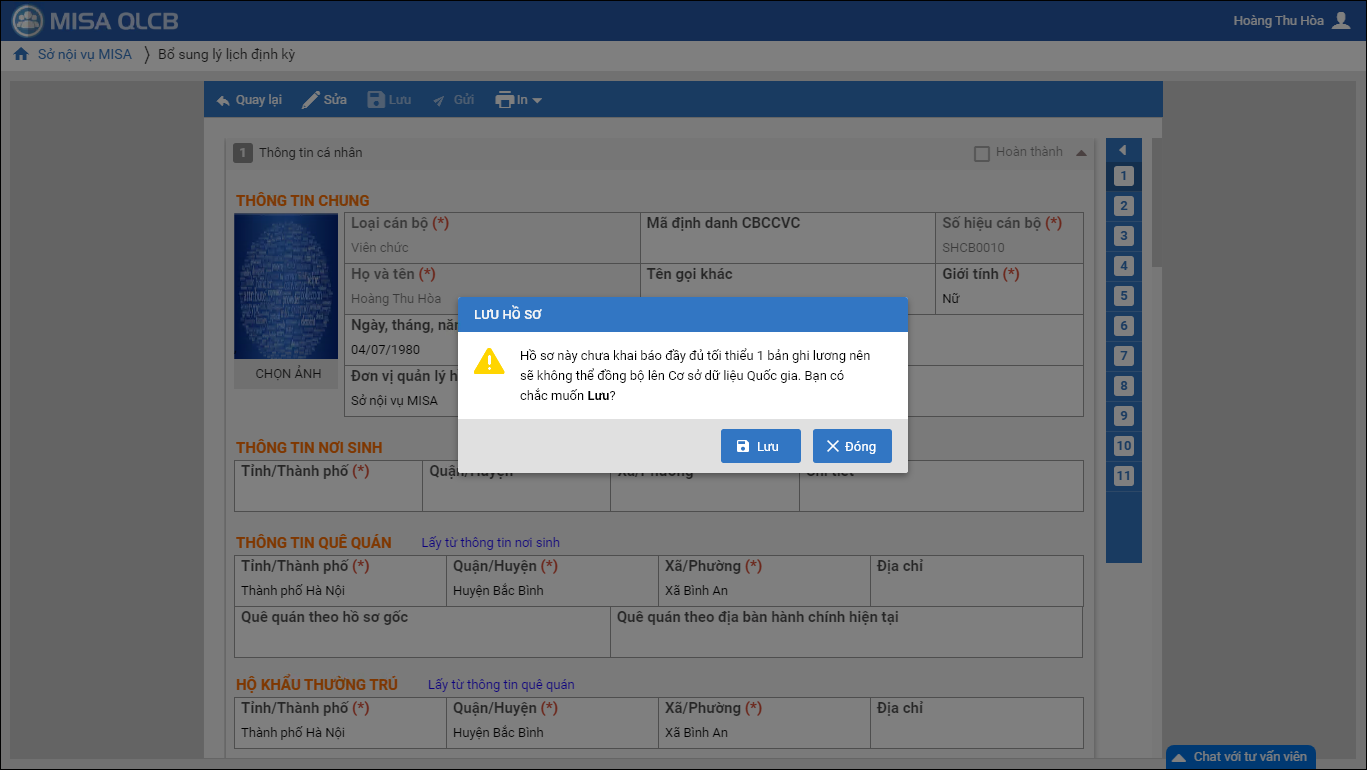This screenshot has width=1367, height=770.
Task: Go to section 11 in side navigation
Action: coord(1124,476)
